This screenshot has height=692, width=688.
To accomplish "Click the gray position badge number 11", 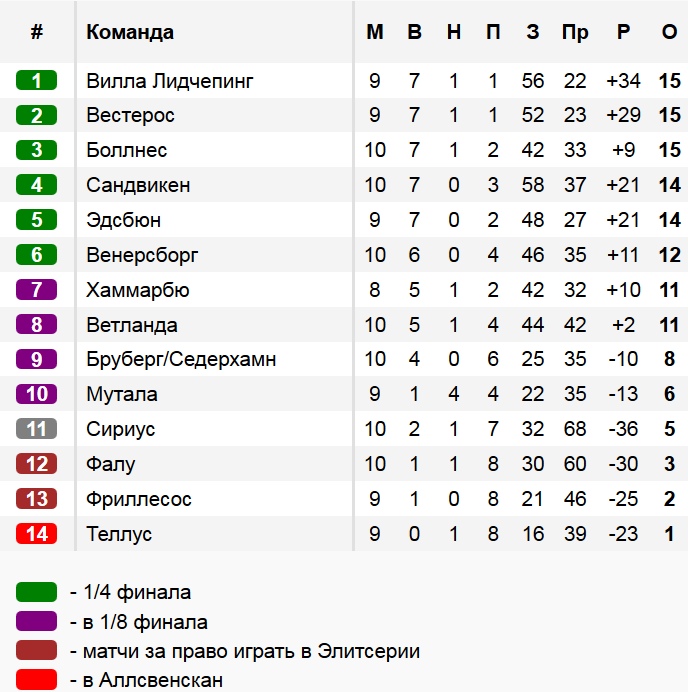I will click(37, 429).
